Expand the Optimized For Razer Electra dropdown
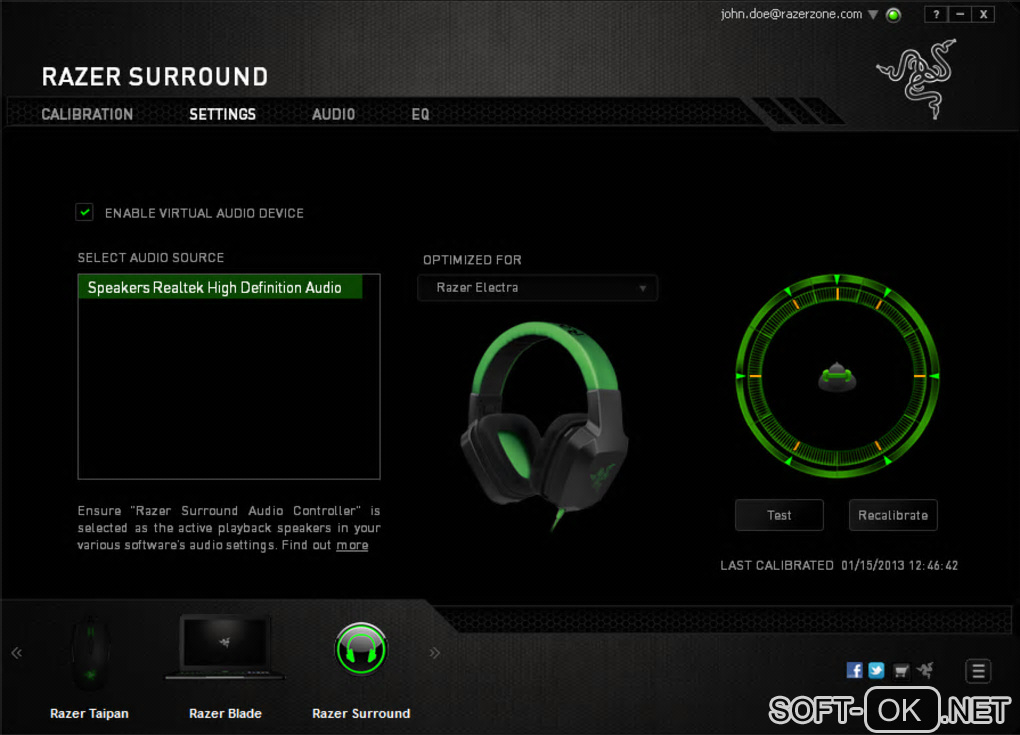The width and height of the screenshot is (1020, 735). click(537, 287)
